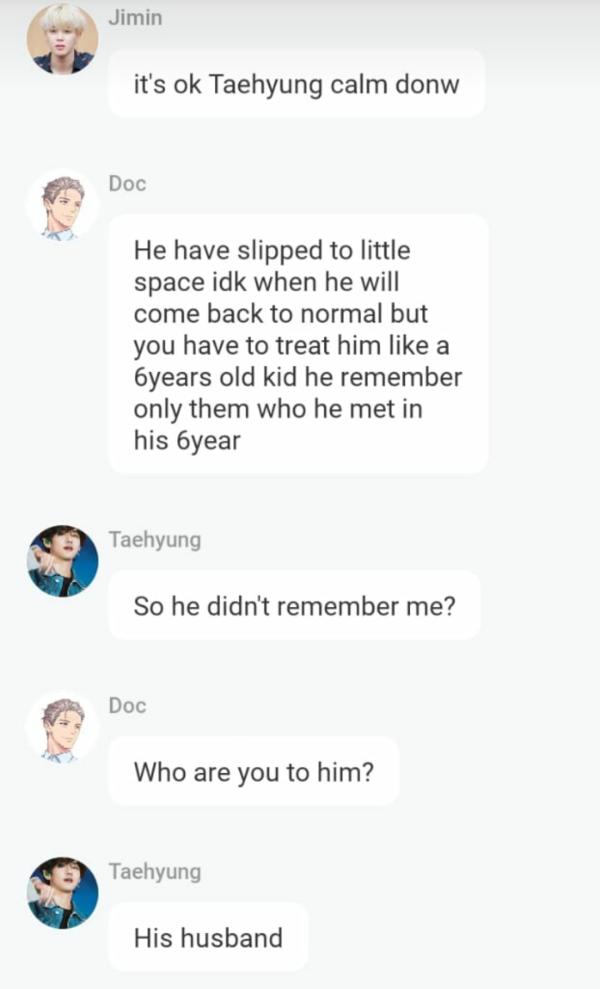
Task: Select message "it's ok Taehyung calm donw"
Action: (x=296, y=84)
